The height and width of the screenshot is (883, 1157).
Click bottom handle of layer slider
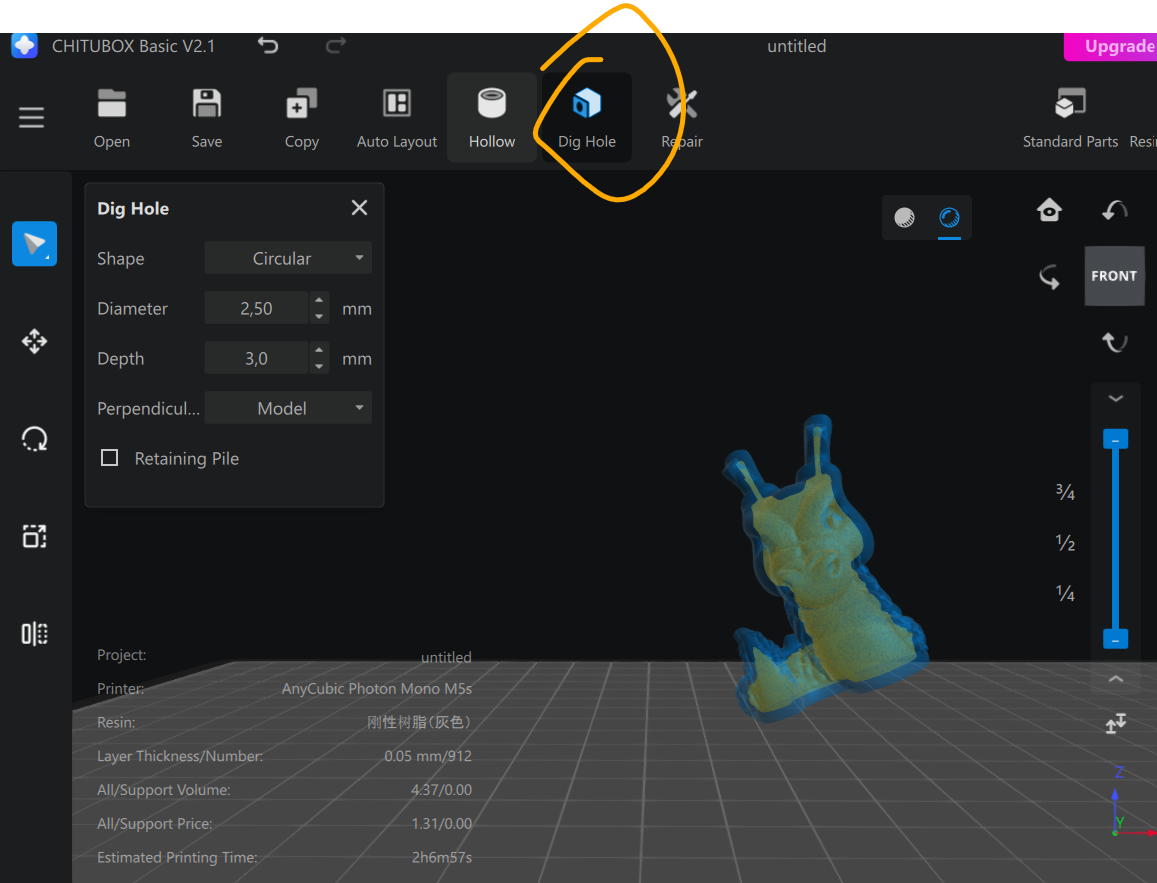pos(1115,640)
